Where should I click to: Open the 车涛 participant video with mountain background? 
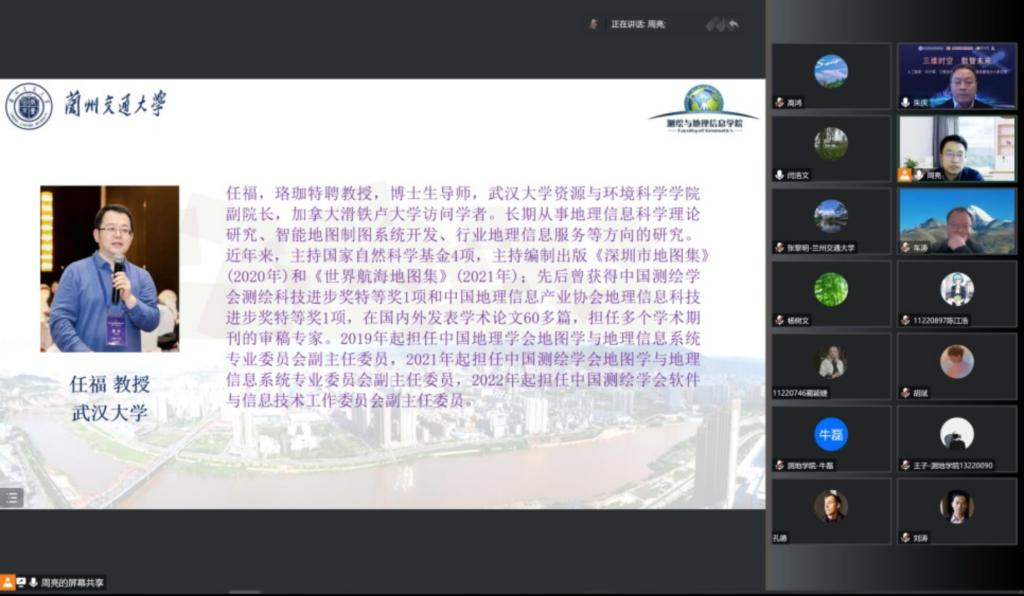pyautogui.click(x=957, y=220)
